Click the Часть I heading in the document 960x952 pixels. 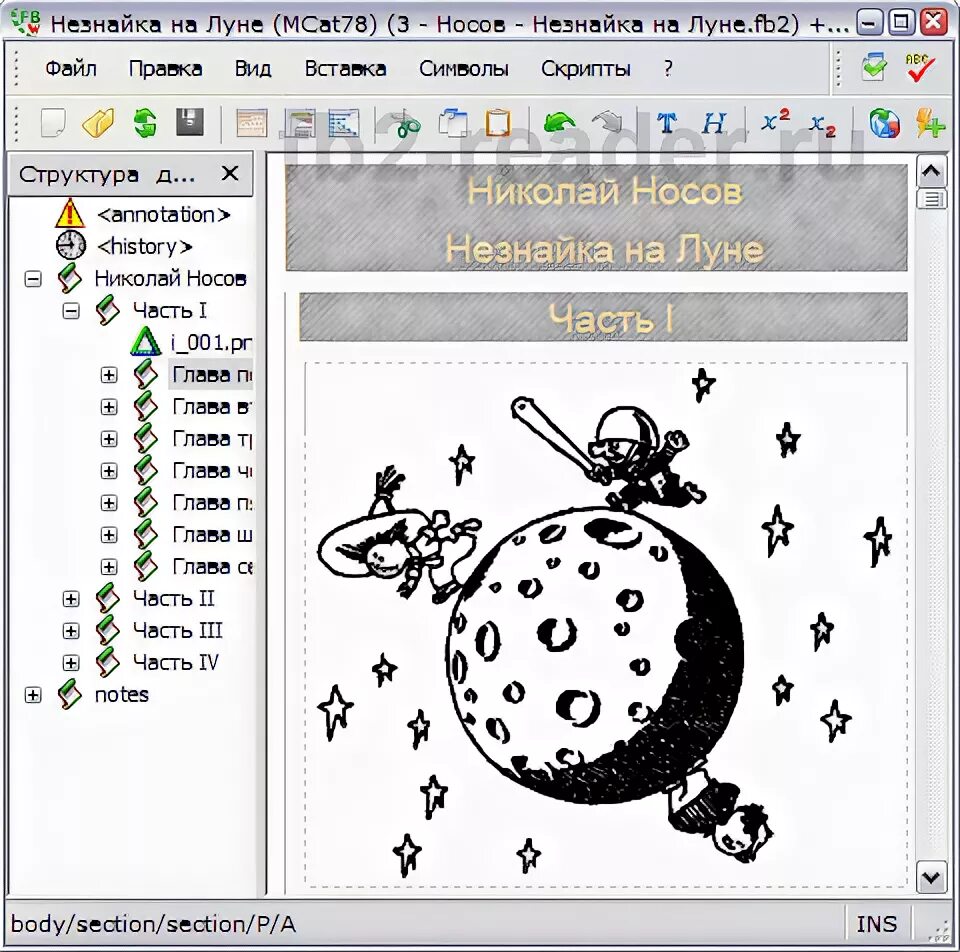click(x=610, y=318)
